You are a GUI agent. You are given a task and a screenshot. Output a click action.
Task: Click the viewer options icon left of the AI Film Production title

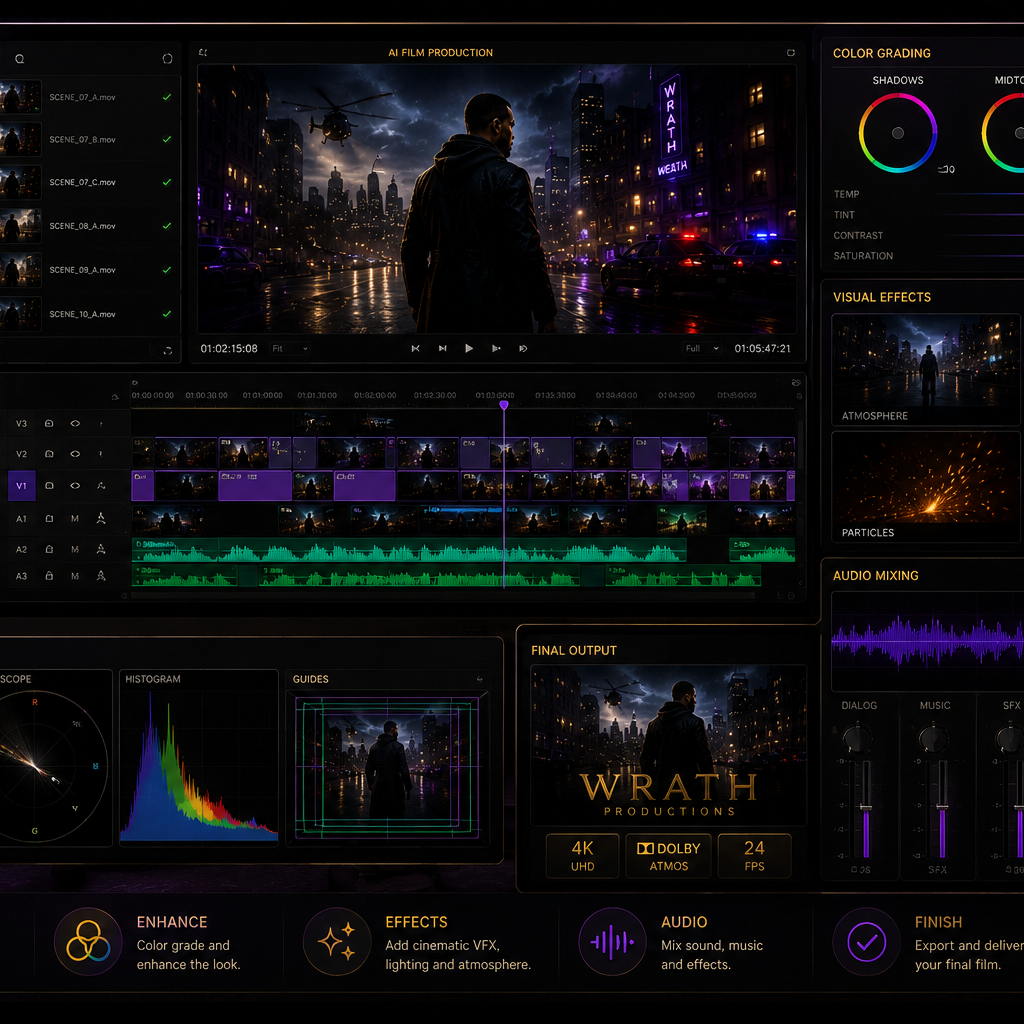pyautogui.click(x=203, y=52)
